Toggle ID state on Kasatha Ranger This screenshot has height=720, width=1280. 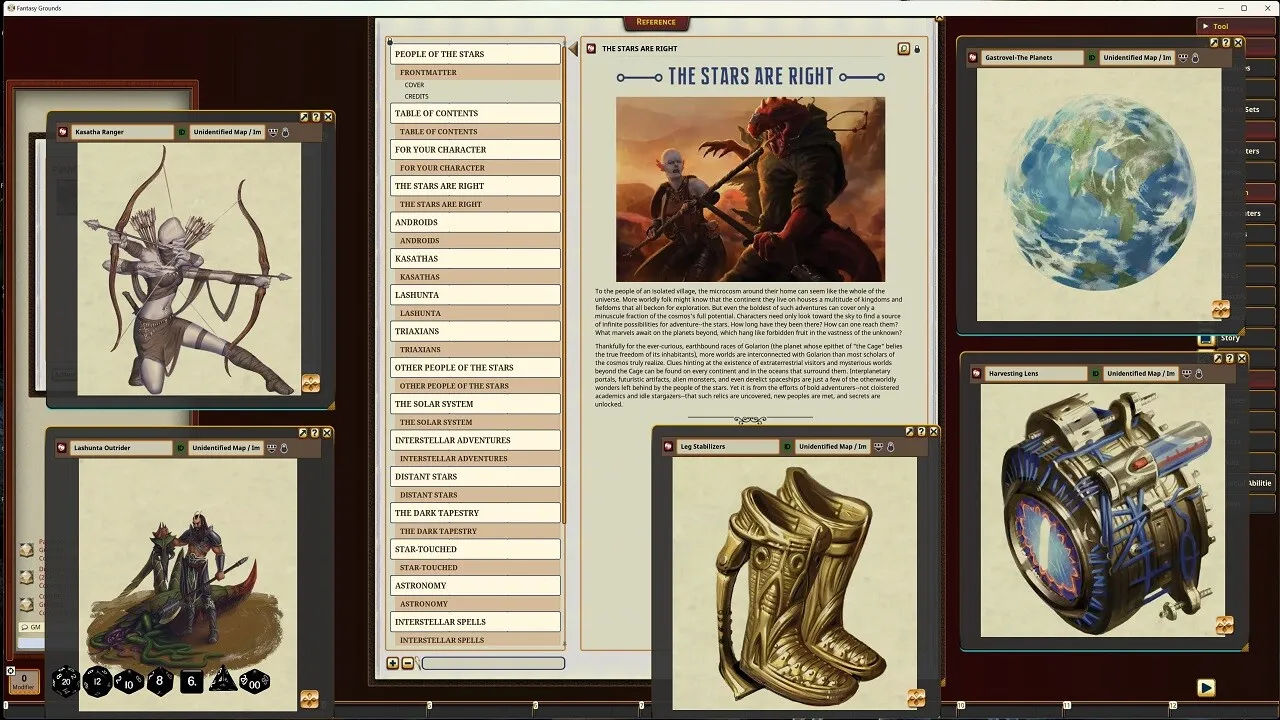(x=182, y=132)
